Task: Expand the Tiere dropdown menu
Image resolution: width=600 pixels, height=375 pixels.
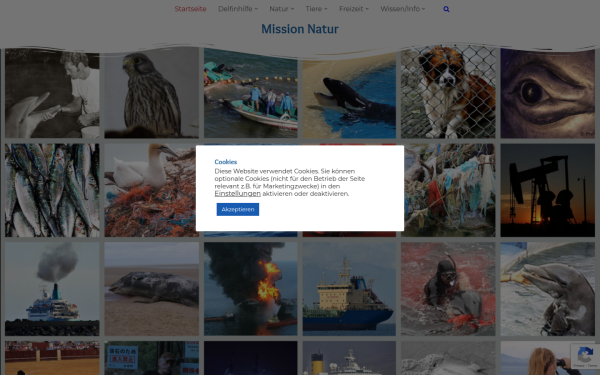Action: (316, 9)
